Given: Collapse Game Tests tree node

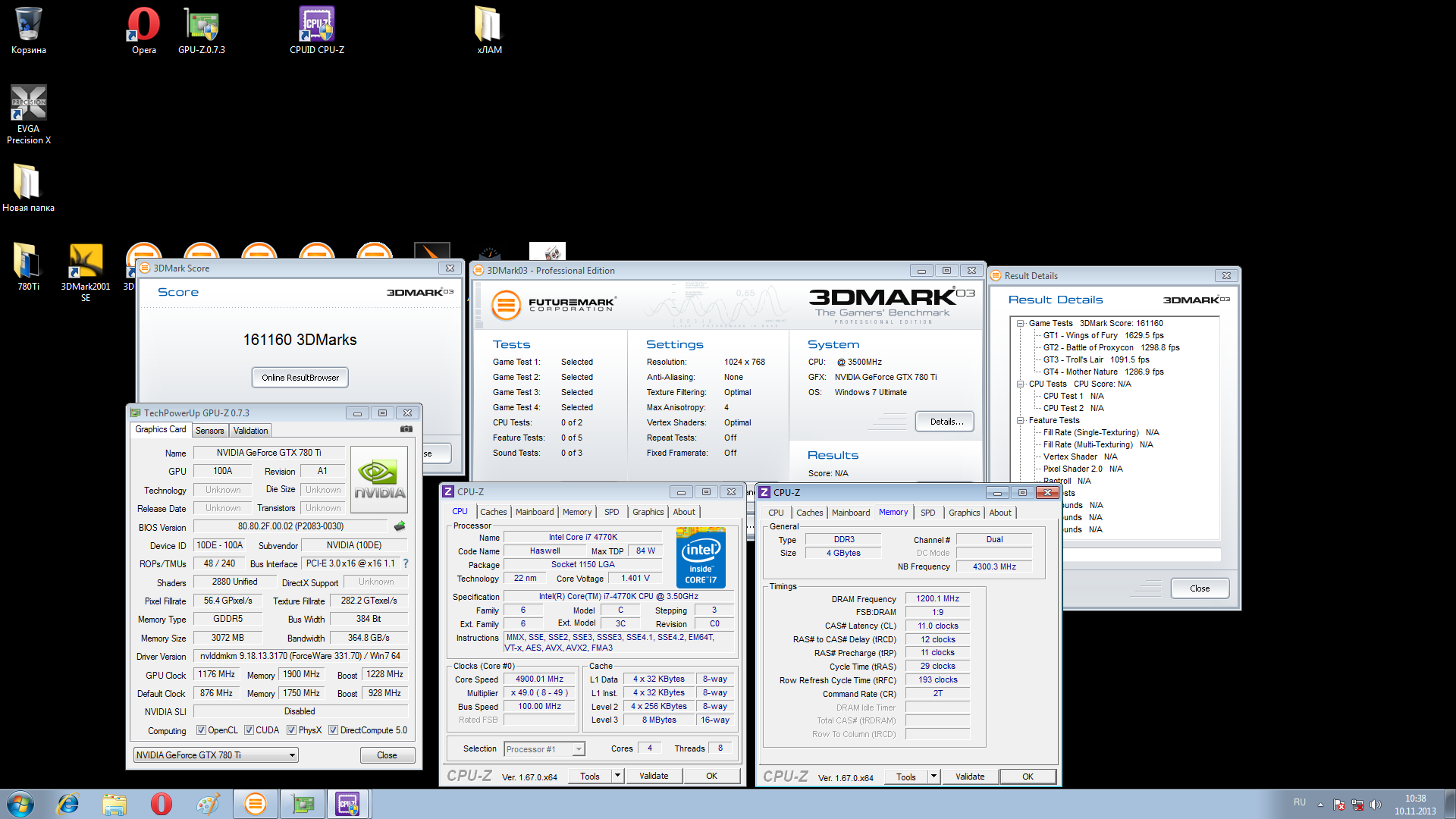Looking at the screenshot, I should tap(1021, 324).
